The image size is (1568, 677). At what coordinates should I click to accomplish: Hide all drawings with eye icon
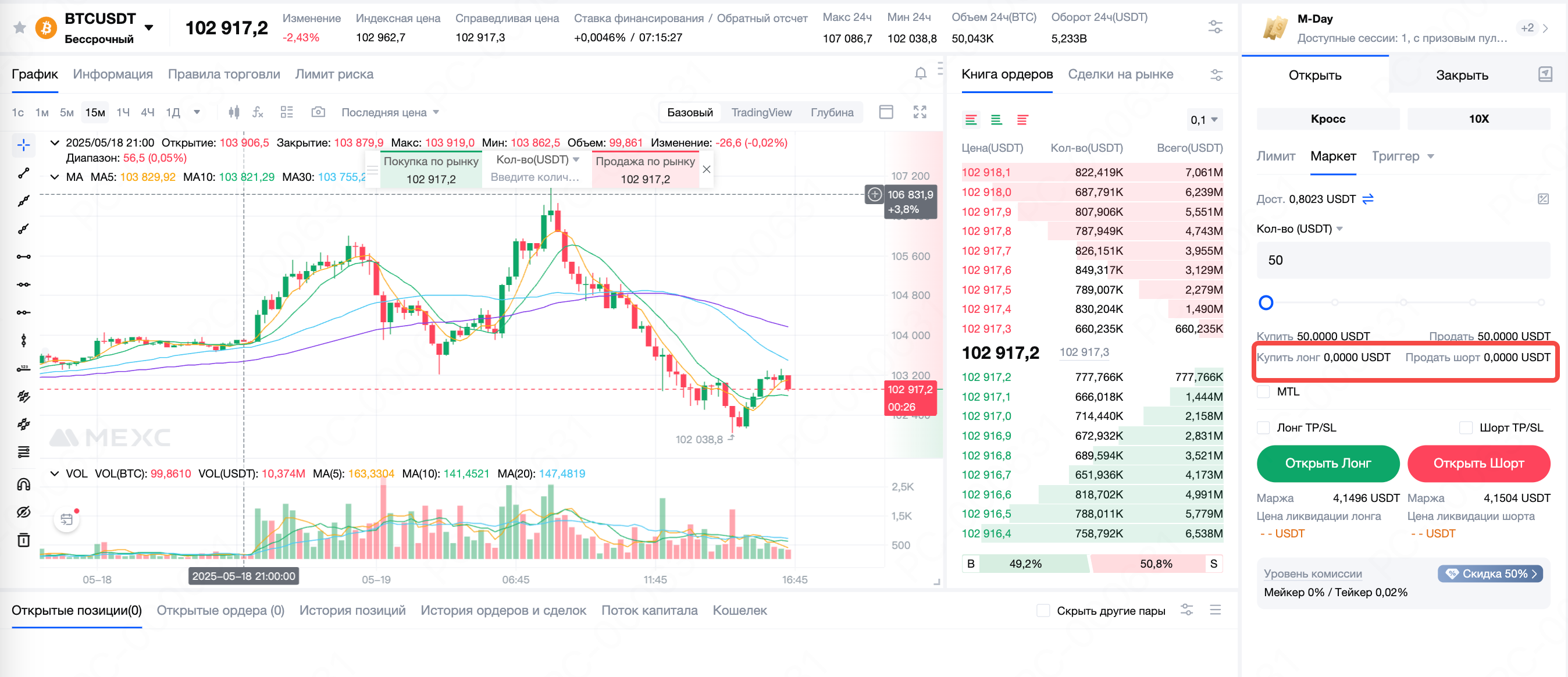pyautogui.click(x=24, y=512)
